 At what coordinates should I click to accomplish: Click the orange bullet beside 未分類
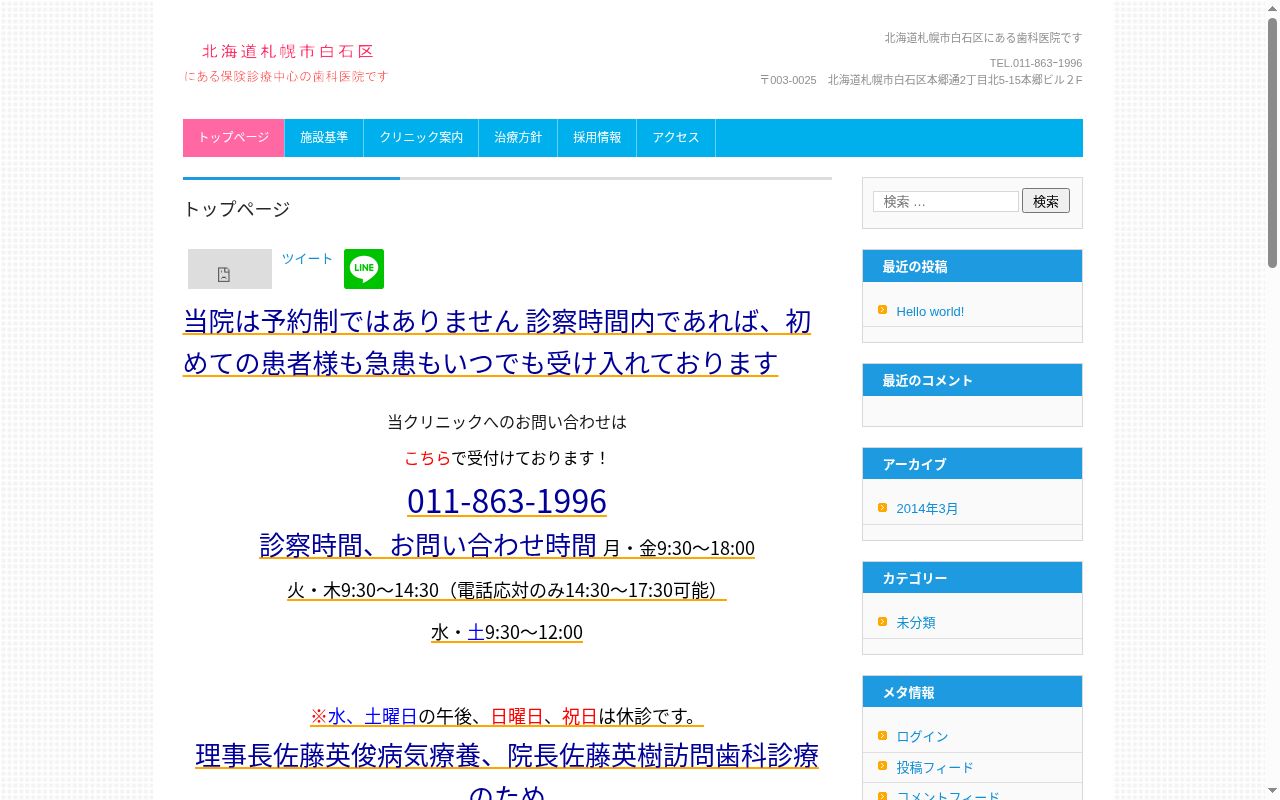coord(882,621)
